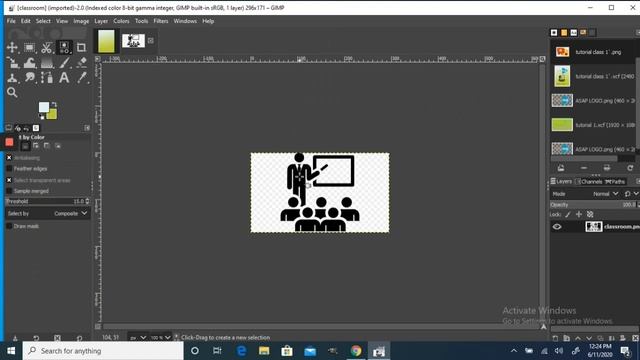640x360 pixels.
Task: Show hidden system tray icons
Action: pyautogui.click(x=514, y=351)
